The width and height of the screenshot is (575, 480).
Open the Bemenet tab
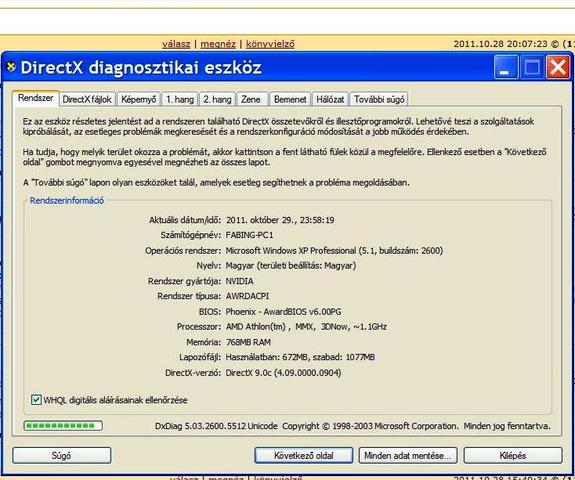pyautogui.click(x=290, y=99)
